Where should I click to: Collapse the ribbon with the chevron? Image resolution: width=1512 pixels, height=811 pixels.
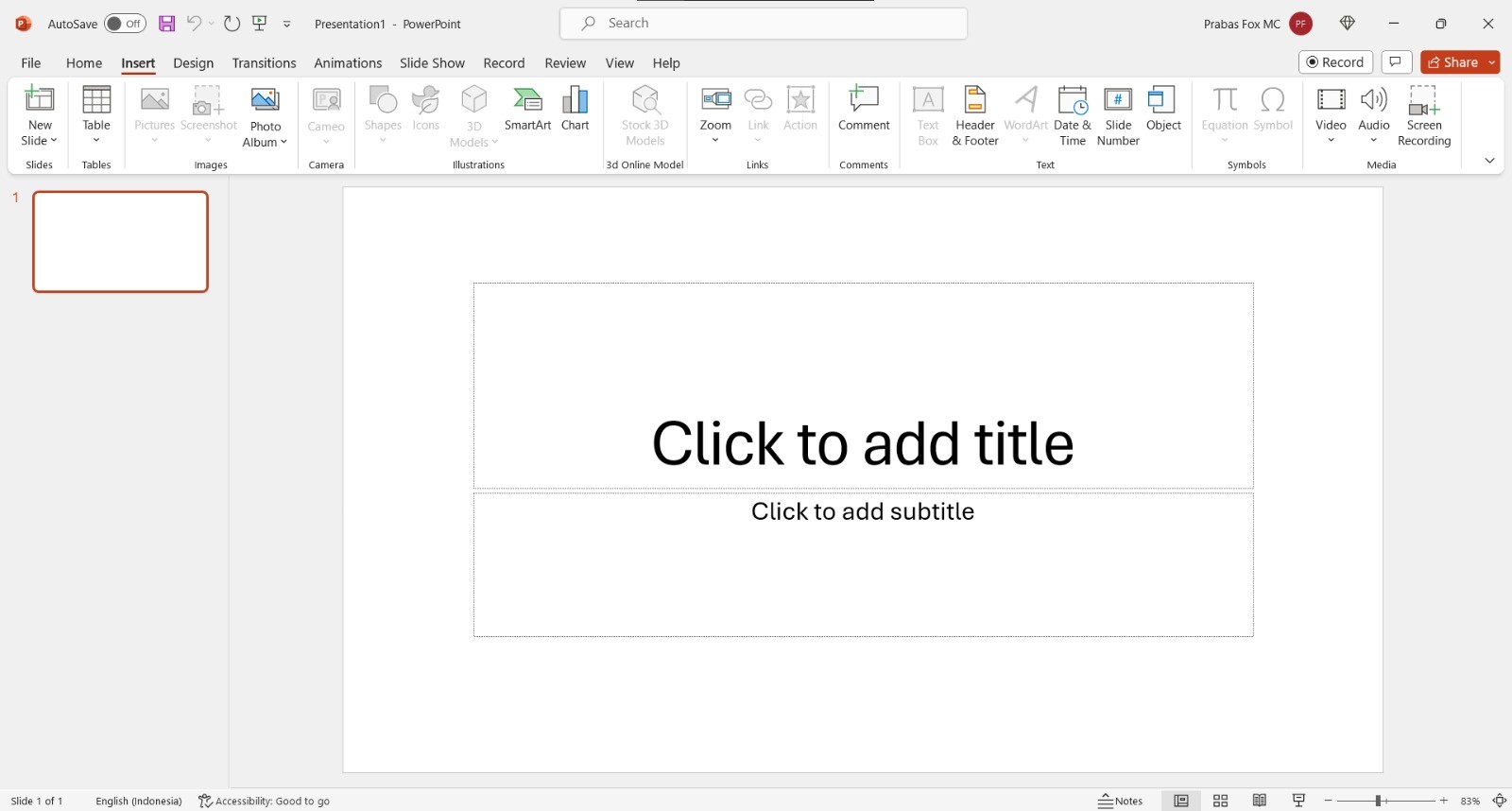coord(1489,161)
